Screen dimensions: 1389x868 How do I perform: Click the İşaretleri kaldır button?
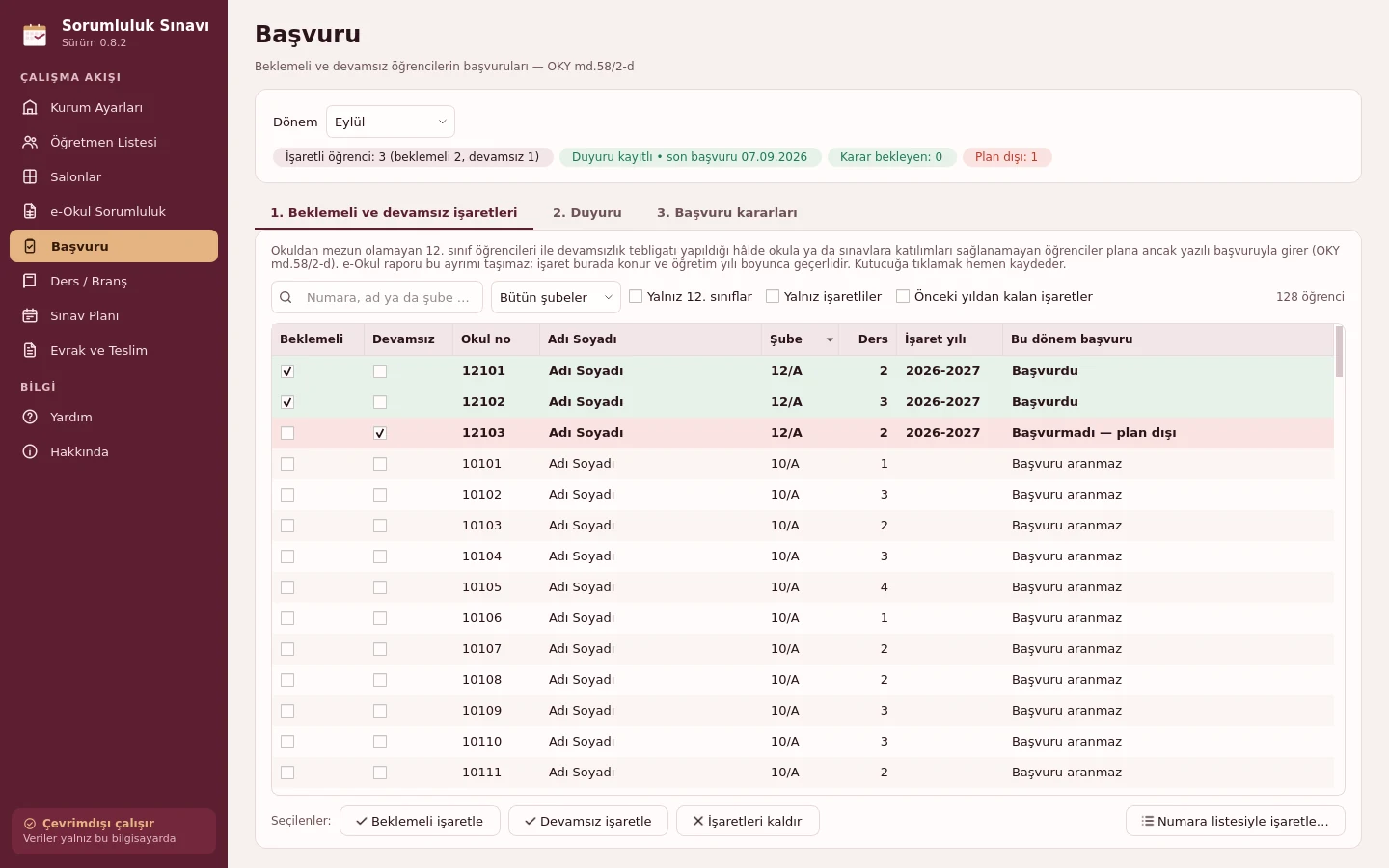tap(748, 821)
